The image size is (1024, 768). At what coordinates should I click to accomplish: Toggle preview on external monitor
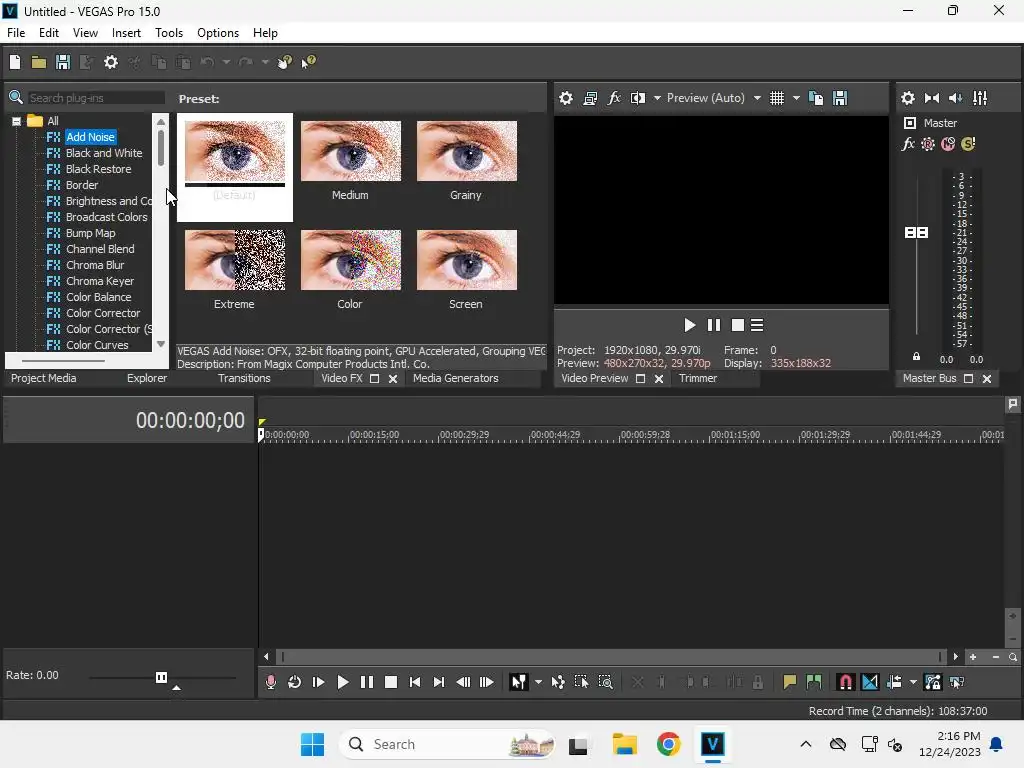click(x=590, y=98)
